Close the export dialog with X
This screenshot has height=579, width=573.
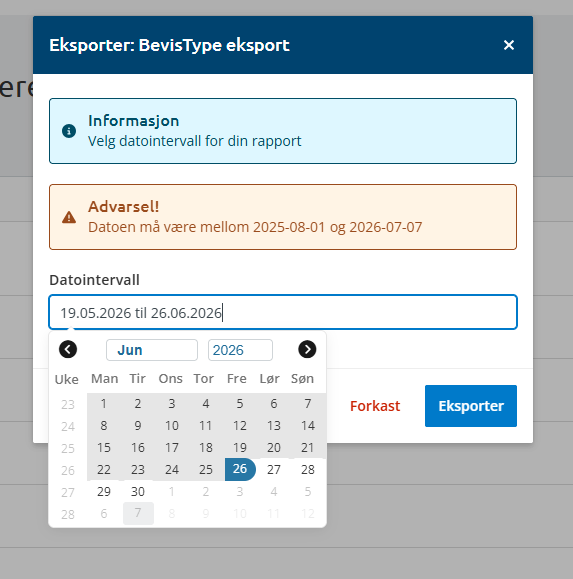click(x=509, y=45)
